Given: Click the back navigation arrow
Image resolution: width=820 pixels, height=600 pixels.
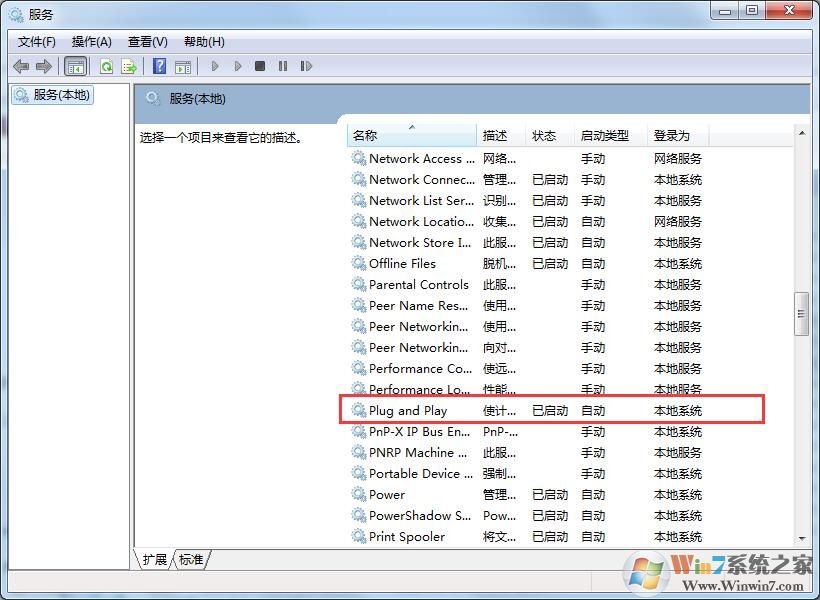Looking at the screenshot, I should click(21, 66).
